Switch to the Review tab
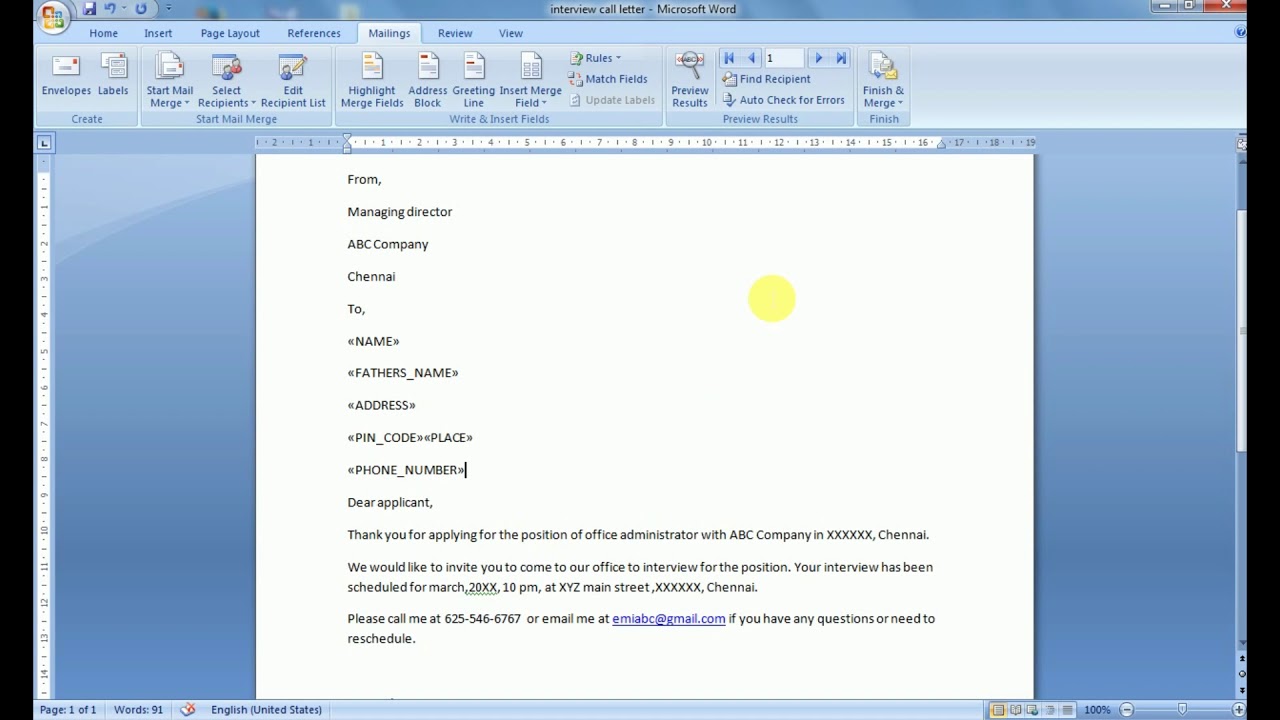The image size is (1280, 720). click(455, 33)
